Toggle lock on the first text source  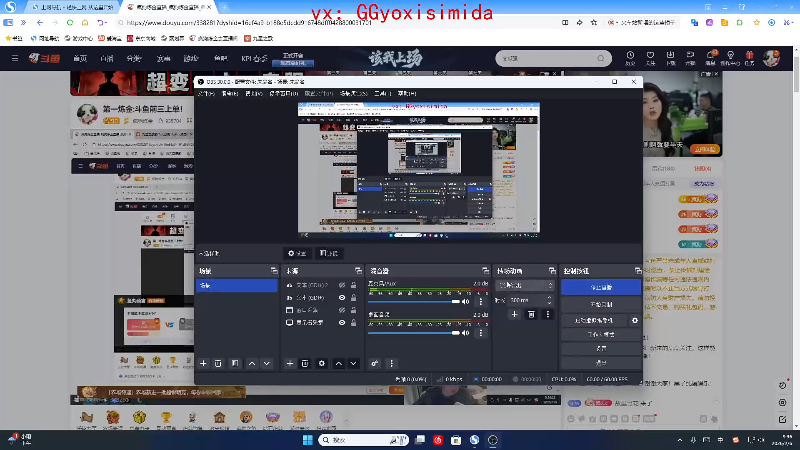[354, 285]
